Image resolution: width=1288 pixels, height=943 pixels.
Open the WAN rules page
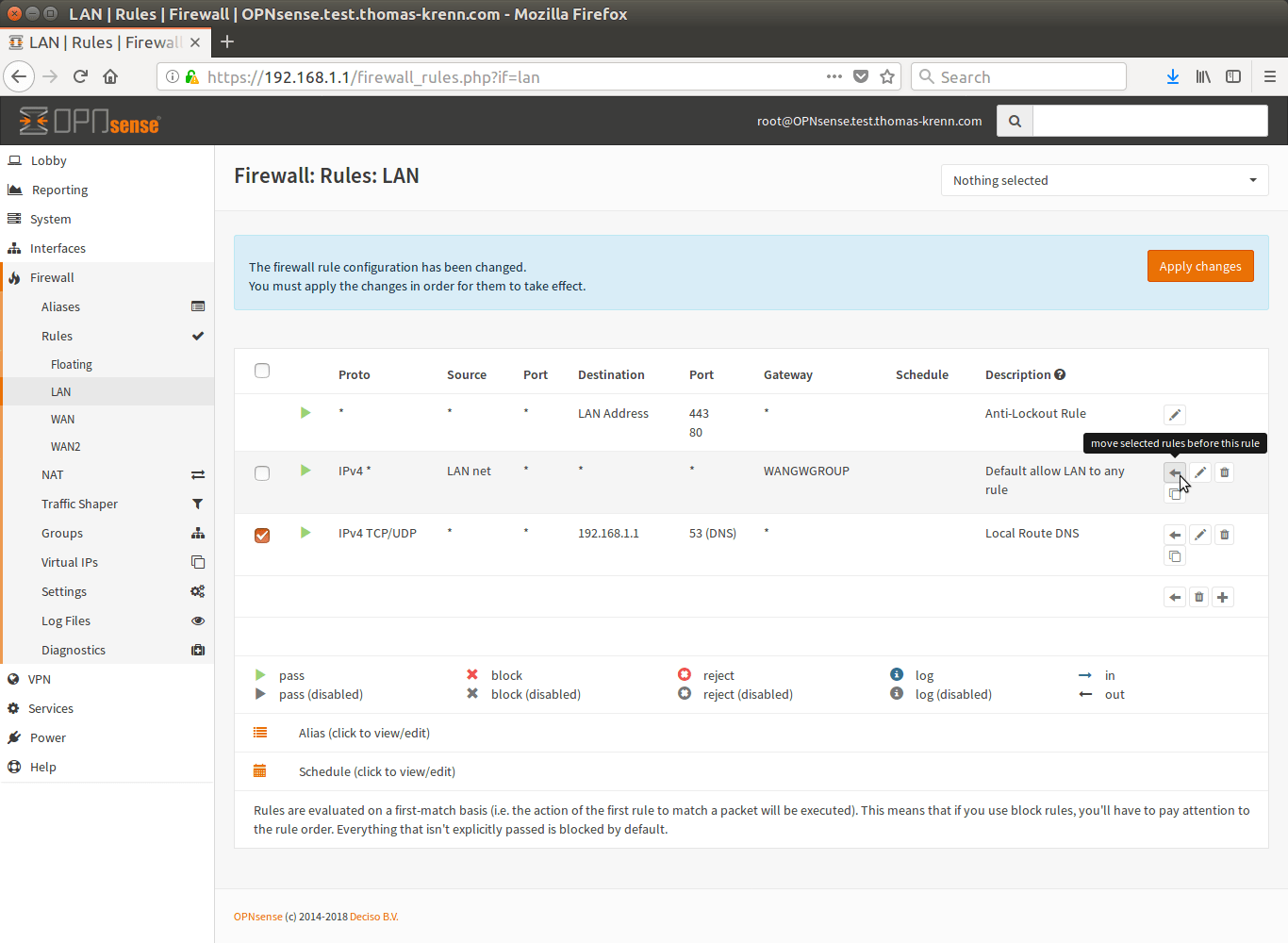[62, 419]
